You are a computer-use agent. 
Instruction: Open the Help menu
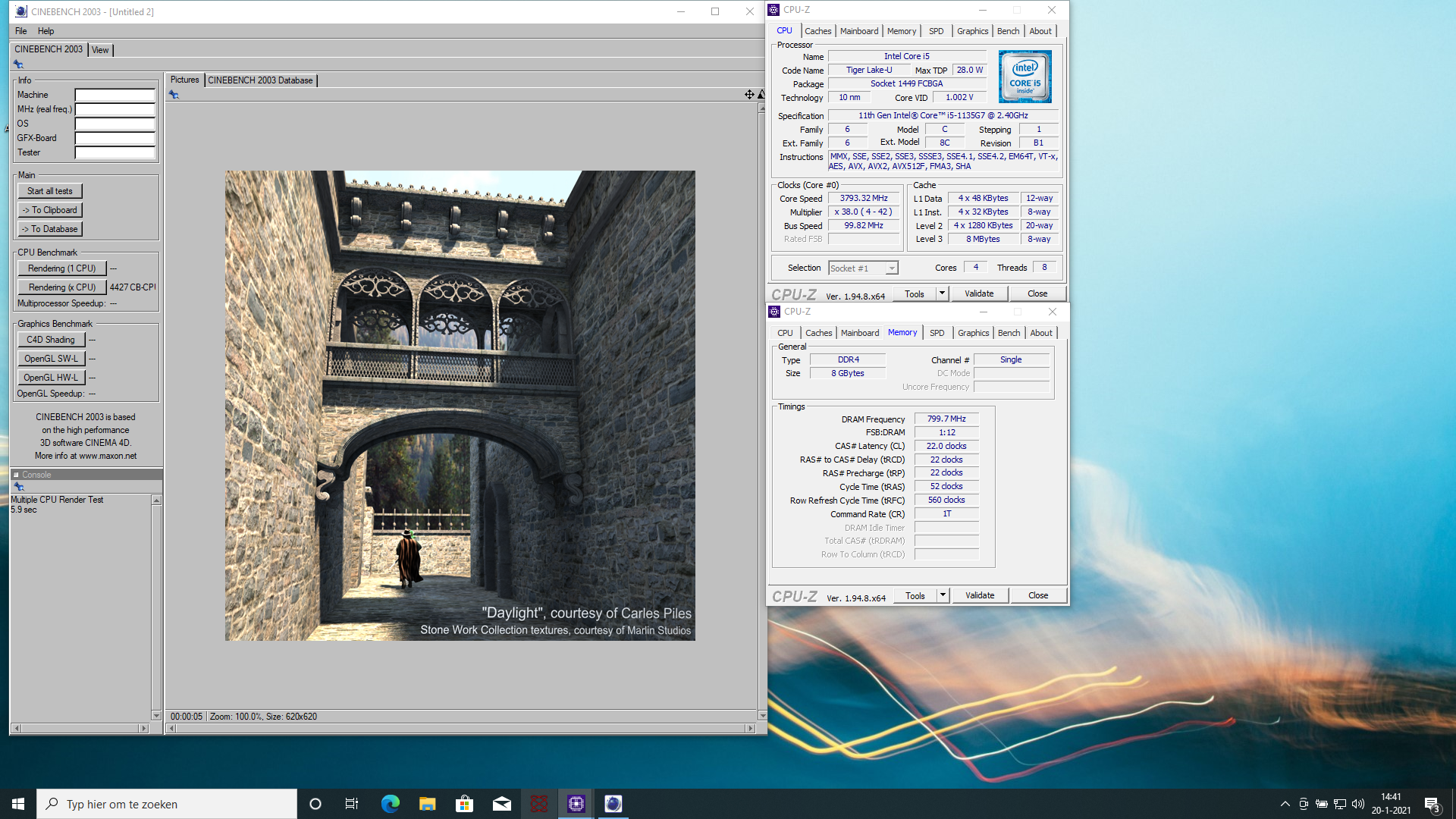click(45, 31)
